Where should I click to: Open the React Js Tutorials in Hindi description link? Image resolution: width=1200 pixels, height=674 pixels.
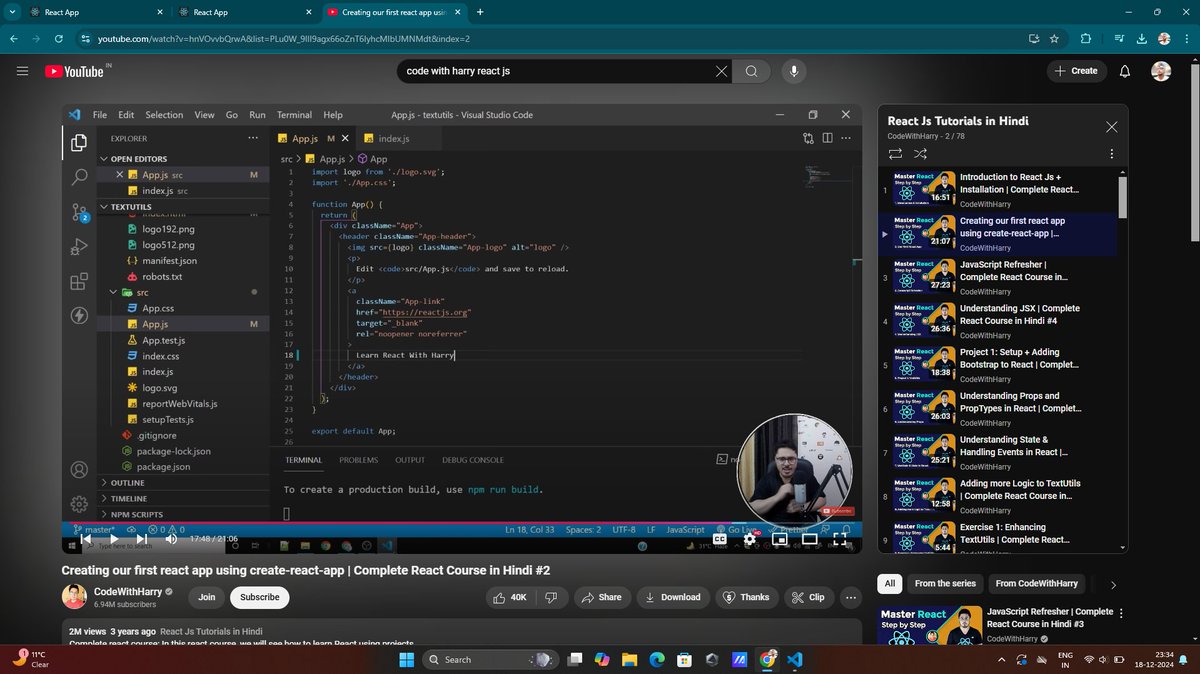point(211,631)
